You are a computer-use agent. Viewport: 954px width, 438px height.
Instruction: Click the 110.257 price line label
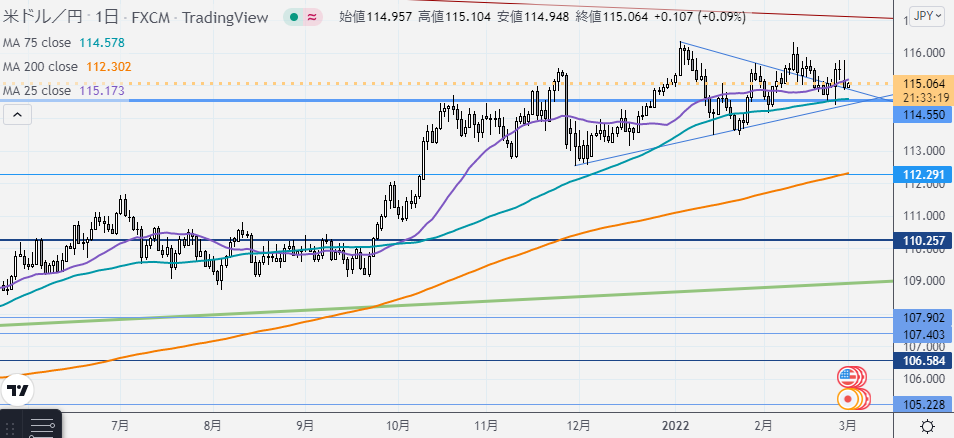click(924, 241)
